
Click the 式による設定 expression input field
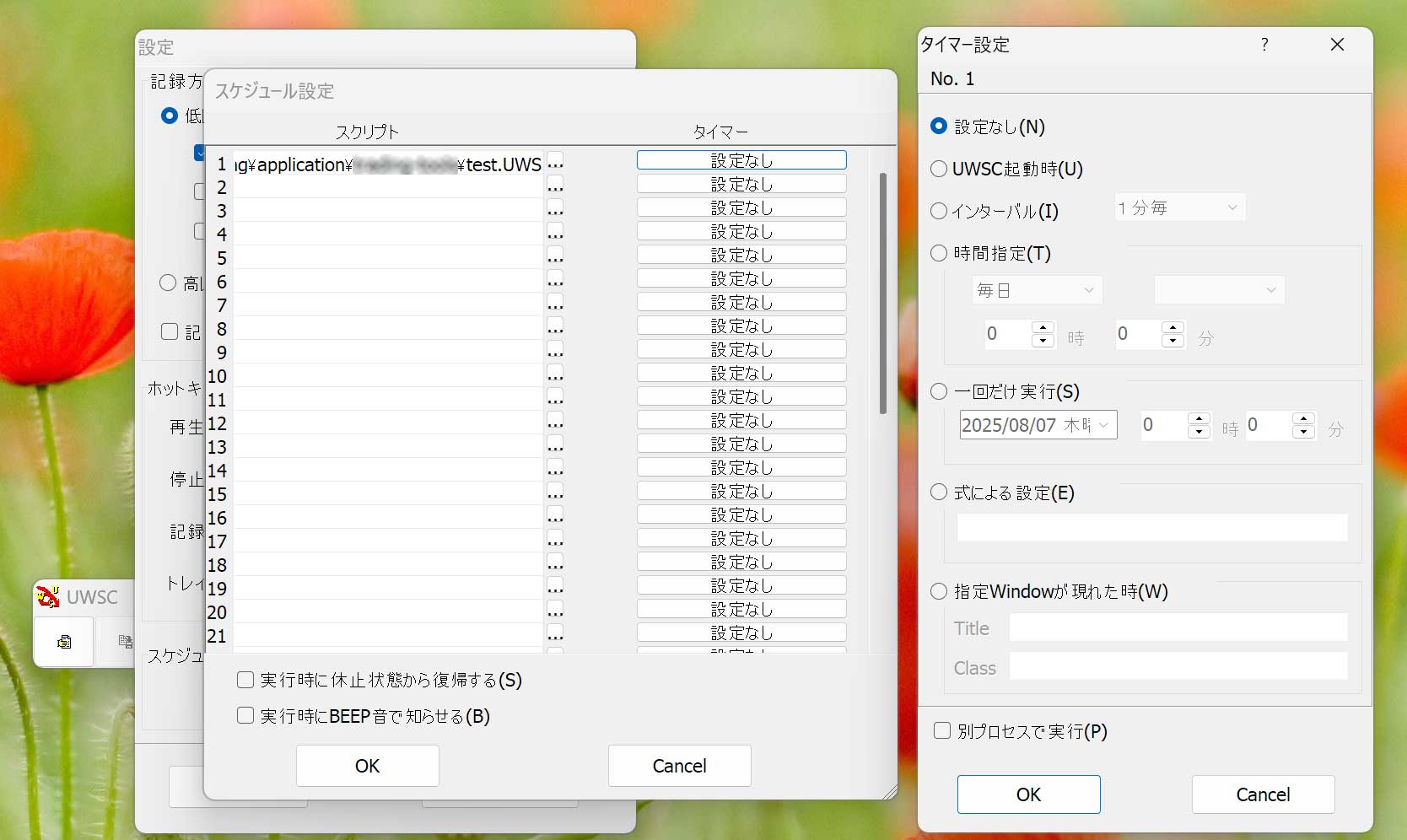point(1151,528)
